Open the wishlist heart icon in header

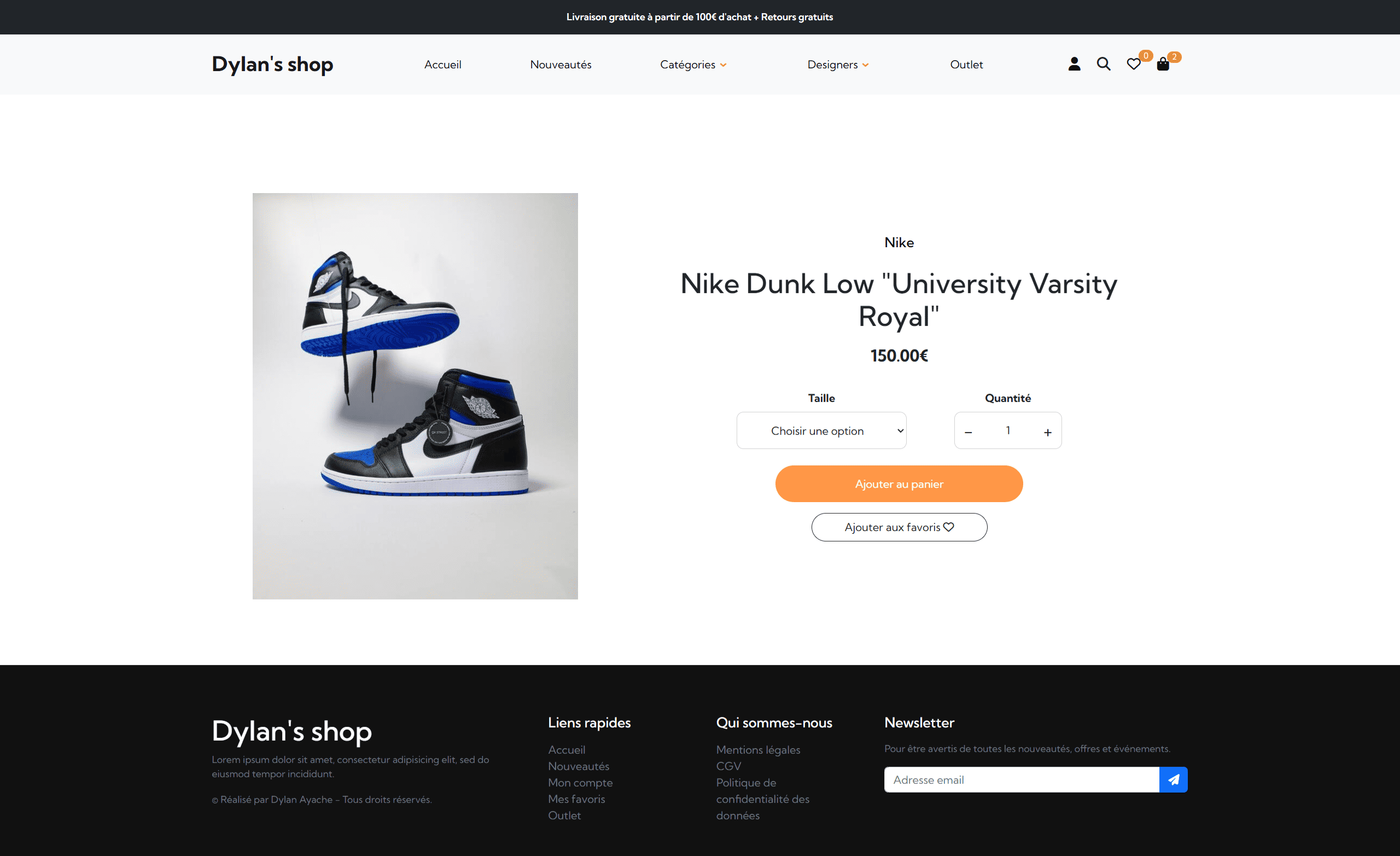click(1134, 64)
